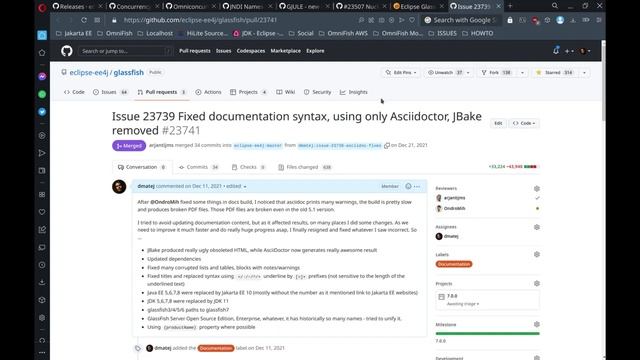
Task: Switch to the Security tab
Action: pyautogui.click(x=317, y=92)
